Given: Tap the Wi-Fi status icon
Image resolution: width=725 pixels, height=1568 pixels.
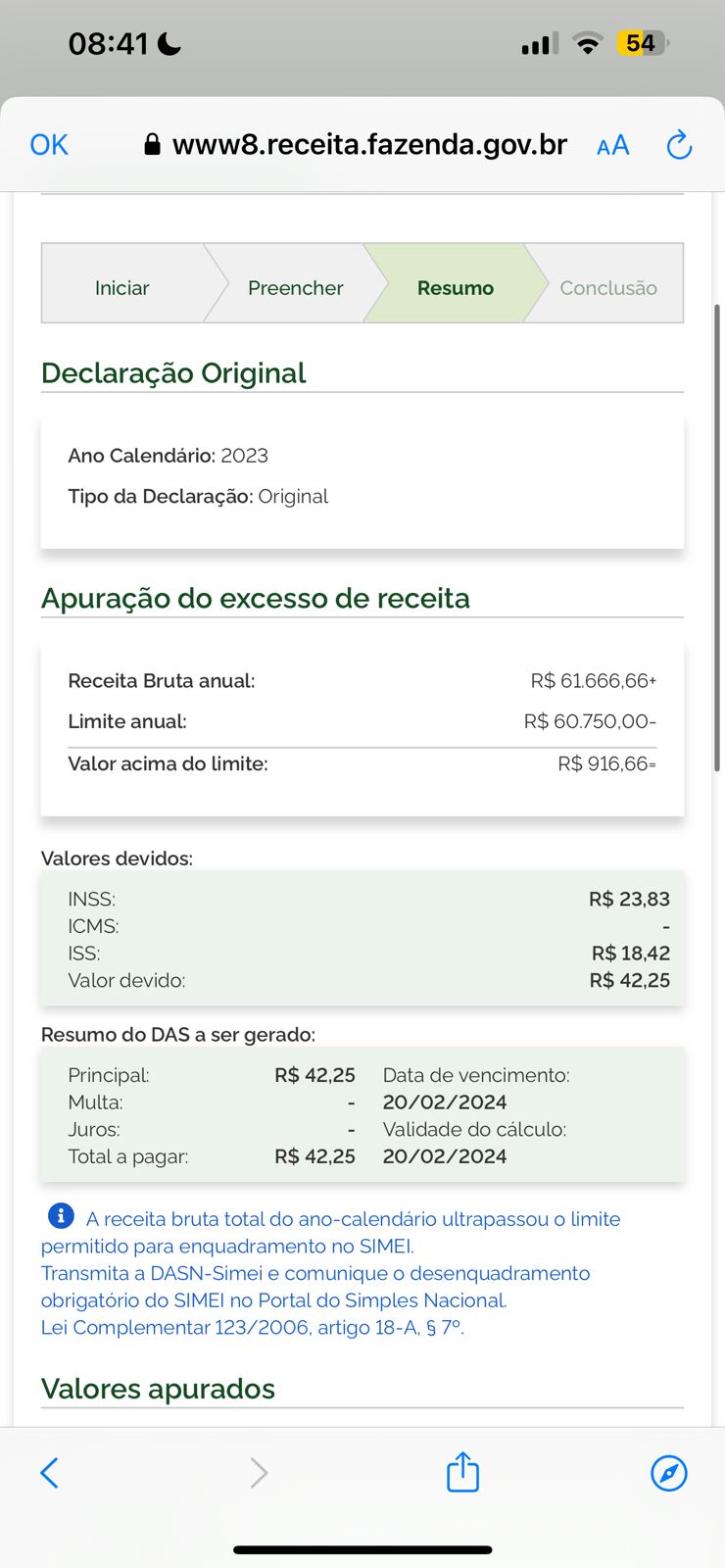Looking at the screenshot, I should tap(588, 43).
